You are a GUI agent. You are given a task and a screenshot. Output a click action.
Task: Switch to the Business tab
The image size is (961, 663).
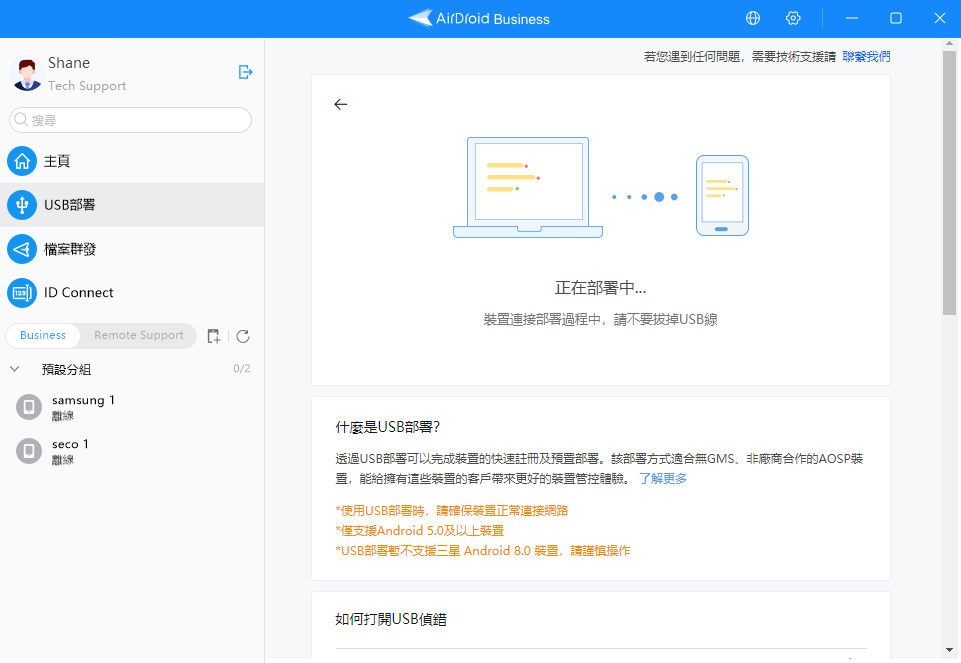[43, 335]
